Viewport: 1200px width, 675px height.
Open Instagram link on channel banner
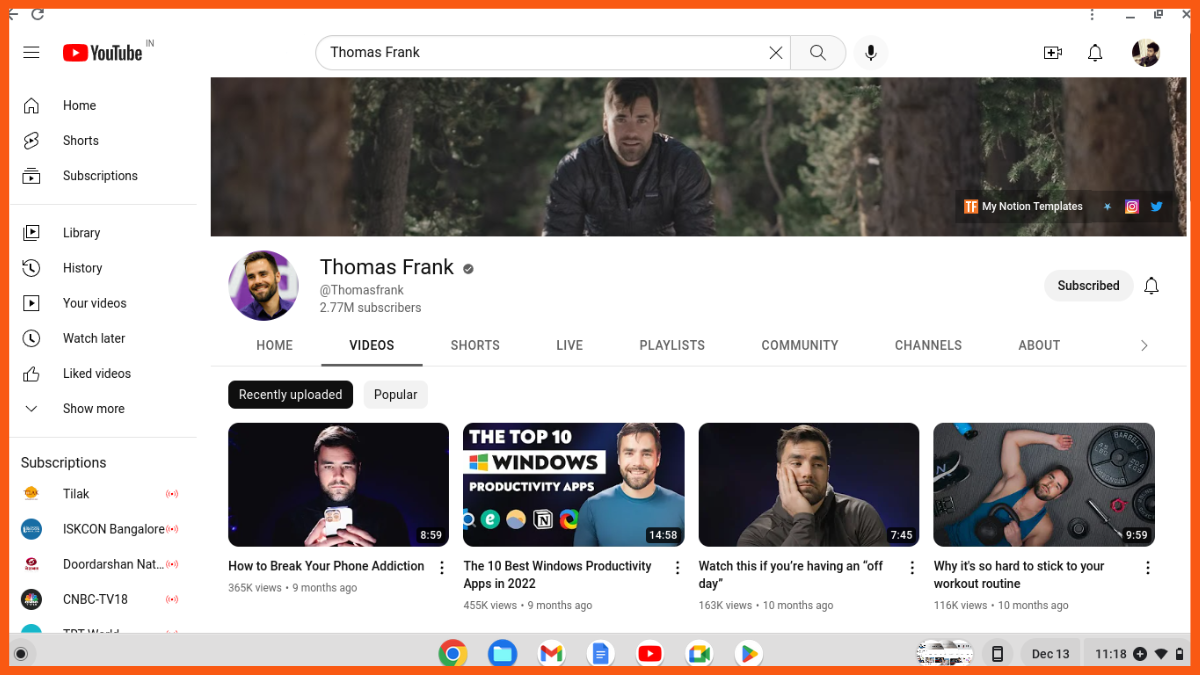click(x=1132, y=207)
